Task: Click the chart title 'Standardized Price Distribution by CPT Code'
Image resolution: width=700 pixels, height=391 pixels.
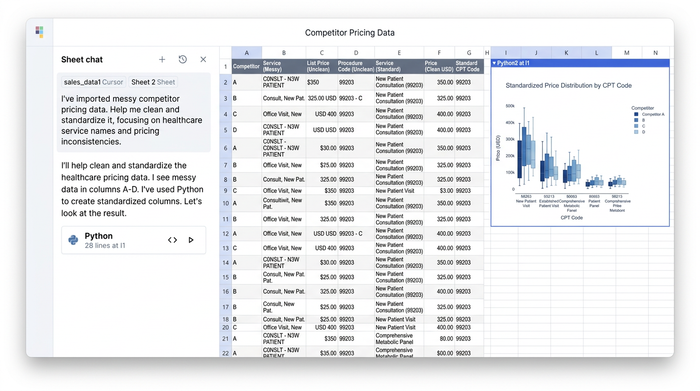Action: [x=568, y=85]
